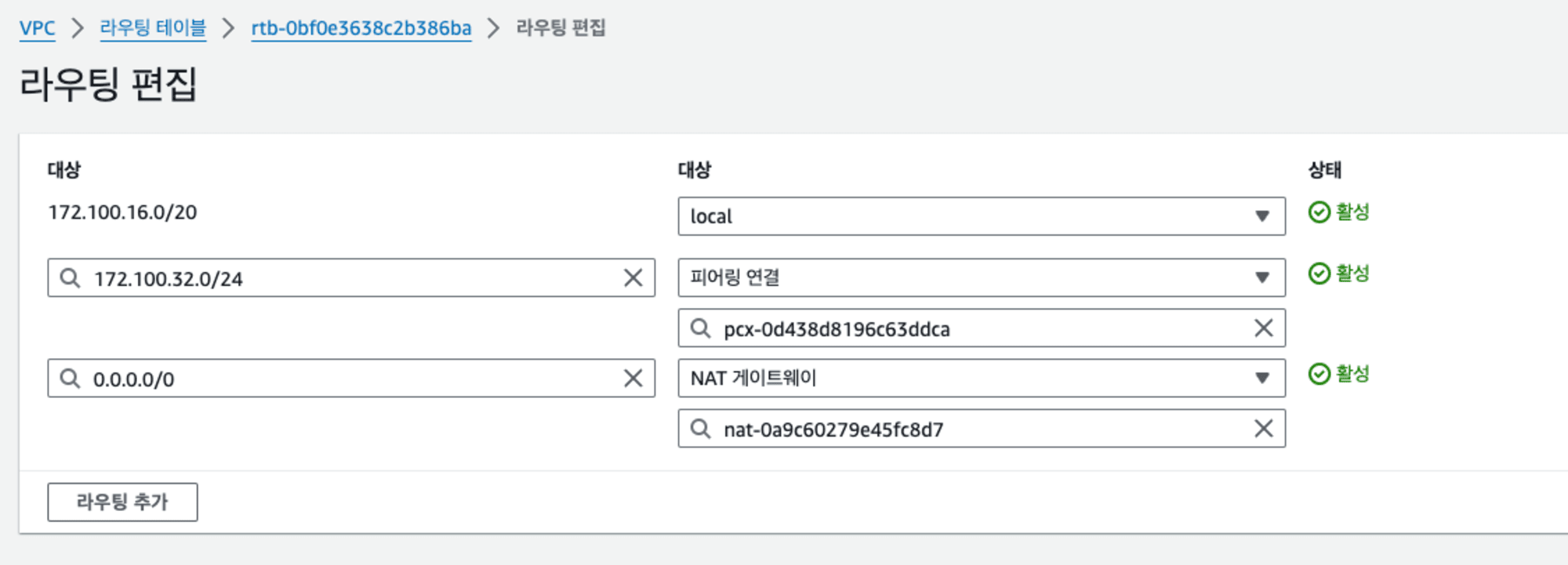Open the 피어링 연결 target dropdown
The width and height of the screenshot is (1568, 565).
982,277
